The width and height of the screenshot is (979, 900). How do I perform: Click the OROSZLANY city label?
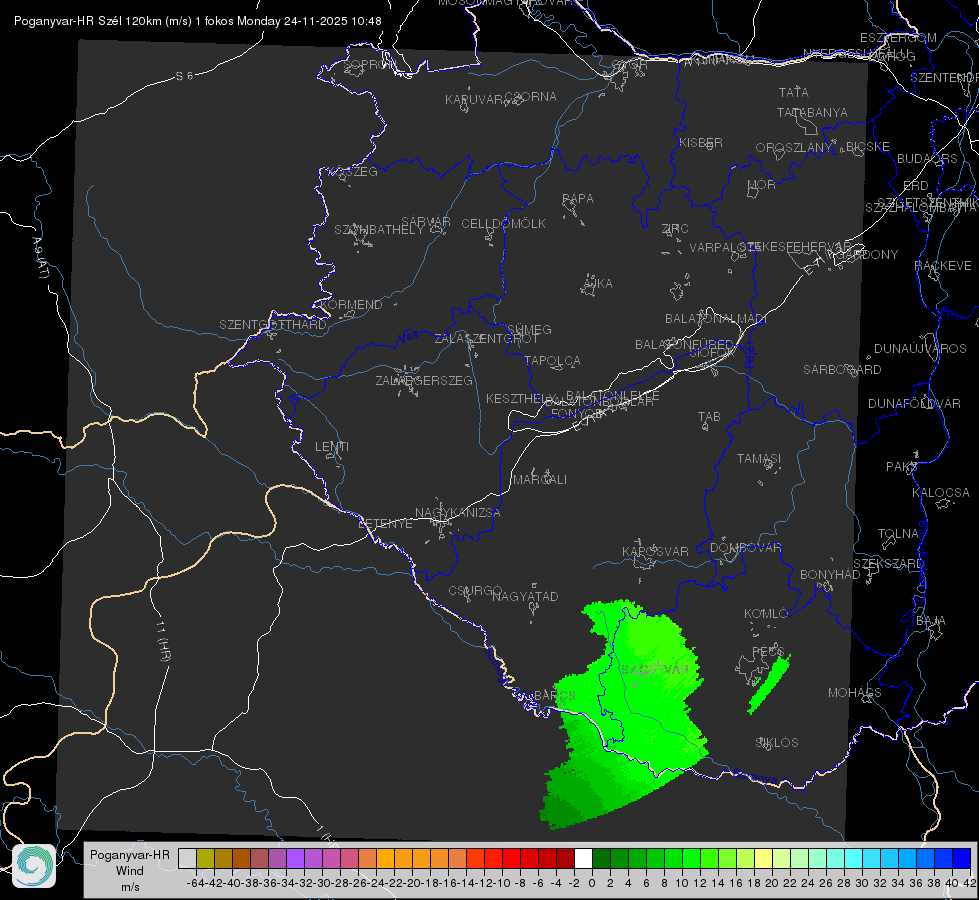[x=794, y=147]
